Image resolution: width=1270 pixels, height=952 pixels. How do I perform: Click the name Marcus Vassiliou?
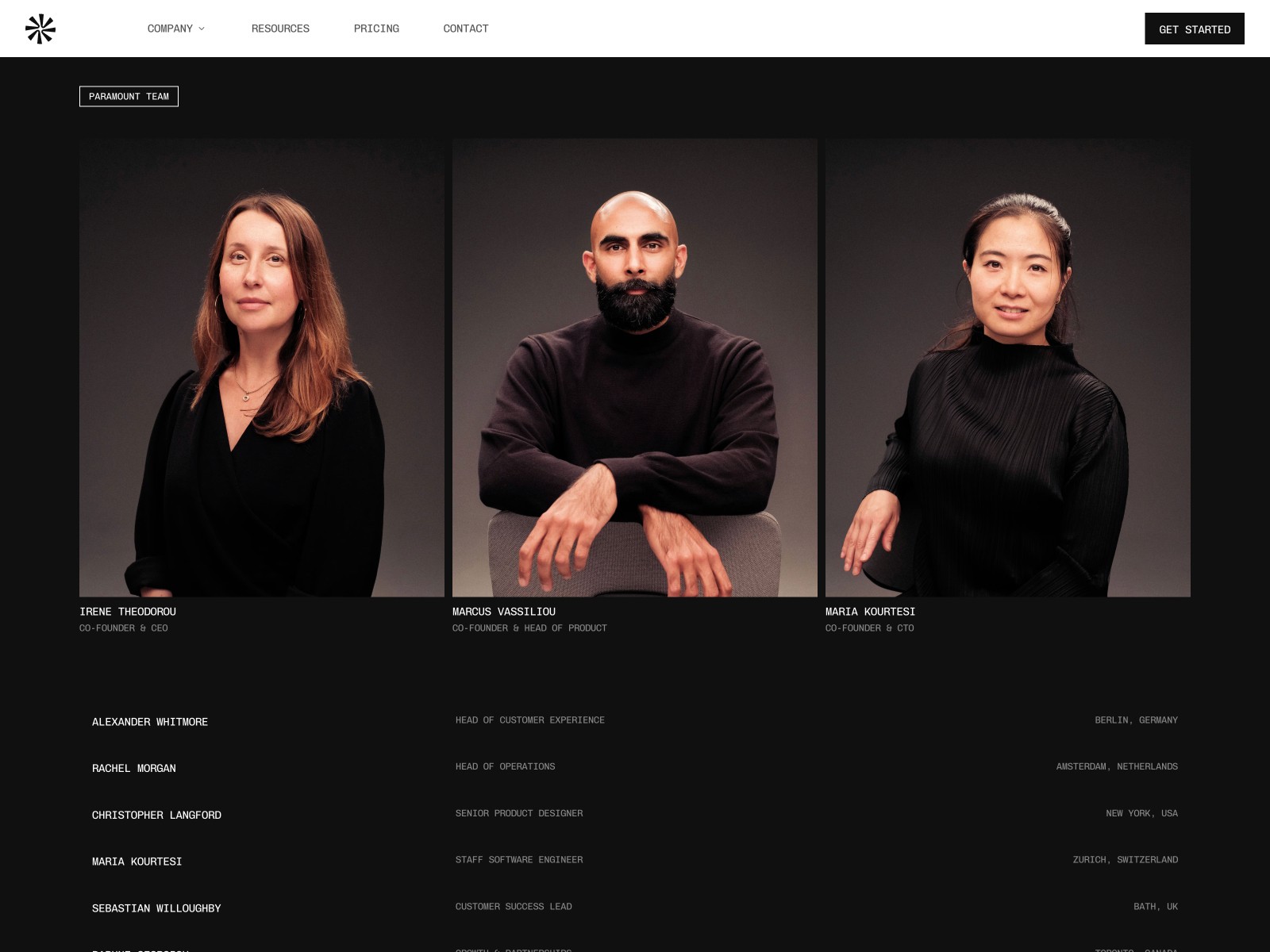504,612
